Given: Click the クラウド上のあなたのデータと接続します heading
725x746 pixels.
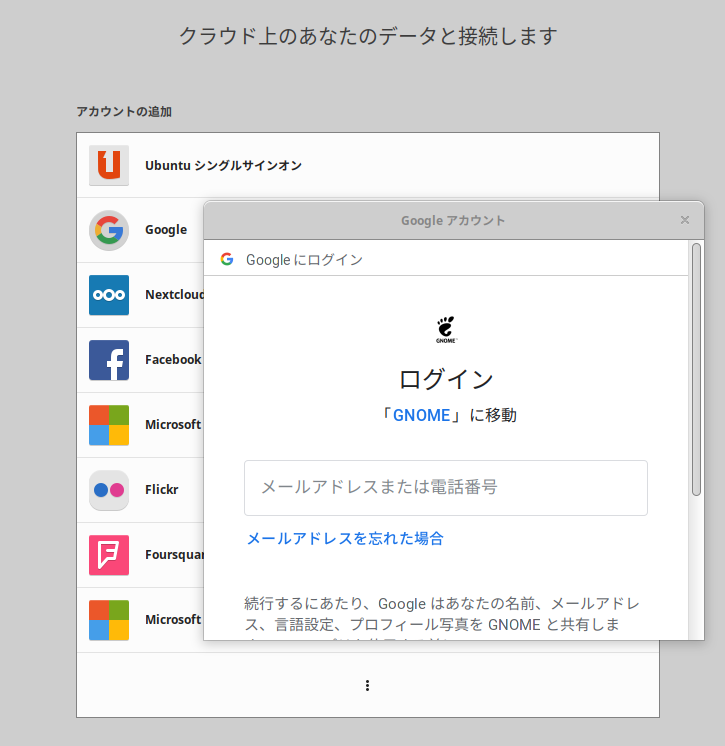Looking at the screenshot, I should coord(368,36).
